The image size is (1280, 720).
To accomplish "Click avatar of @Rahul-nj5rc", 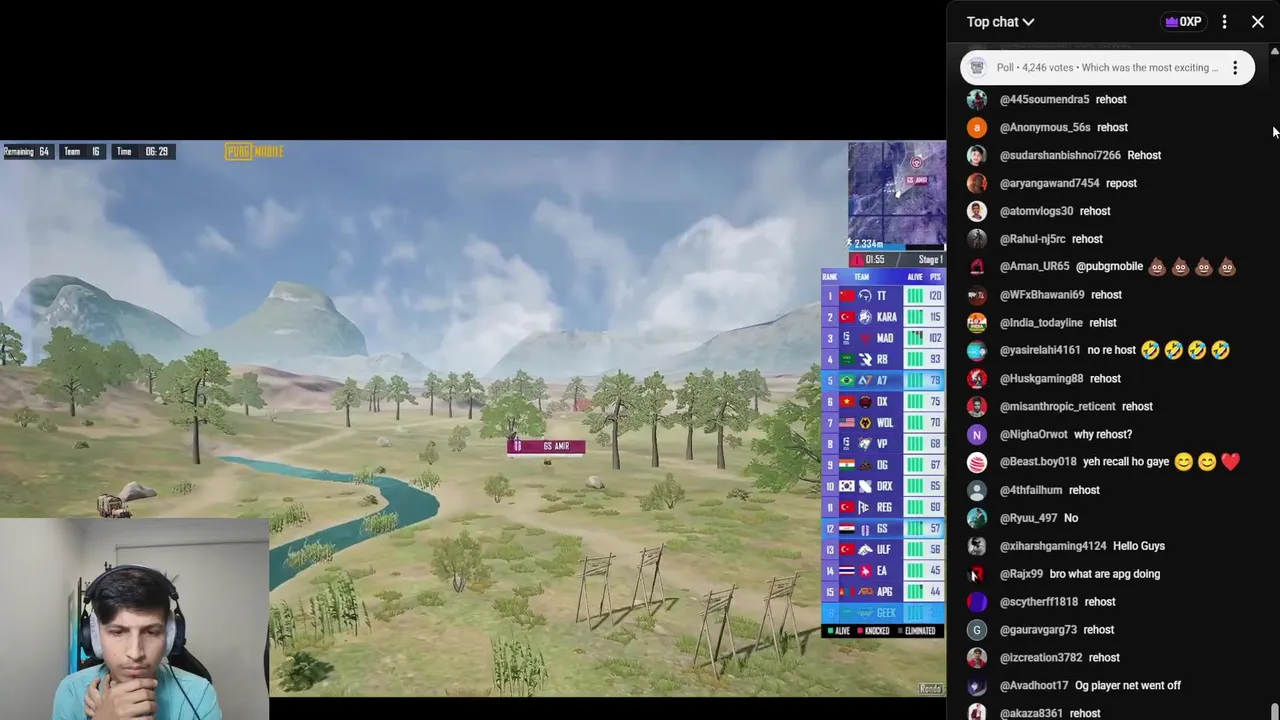I will [x=977, y=239].
